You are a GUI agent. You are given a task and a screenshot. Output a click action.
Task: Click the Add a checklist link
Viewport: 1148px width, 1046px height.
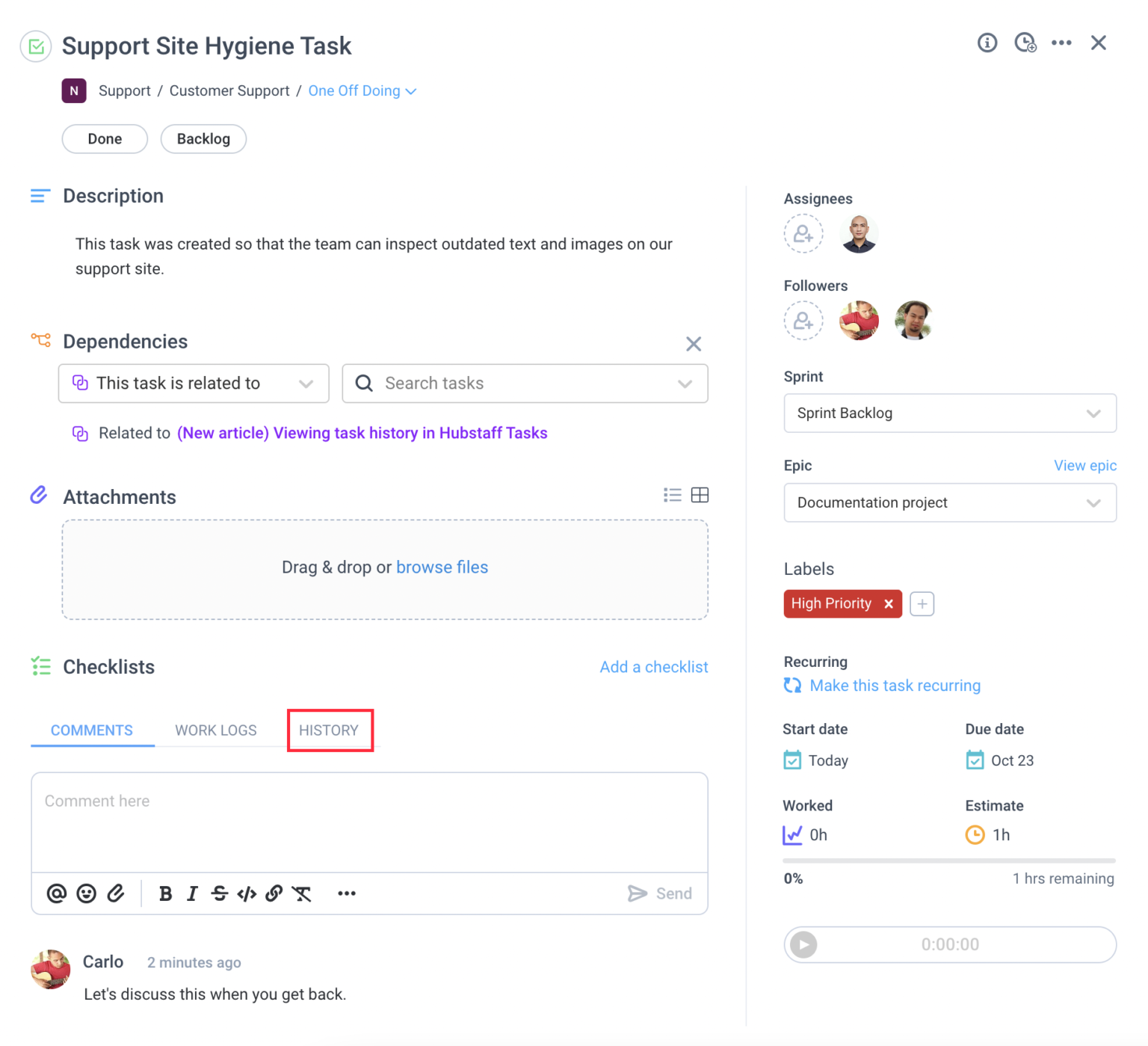tap(653, 666)
